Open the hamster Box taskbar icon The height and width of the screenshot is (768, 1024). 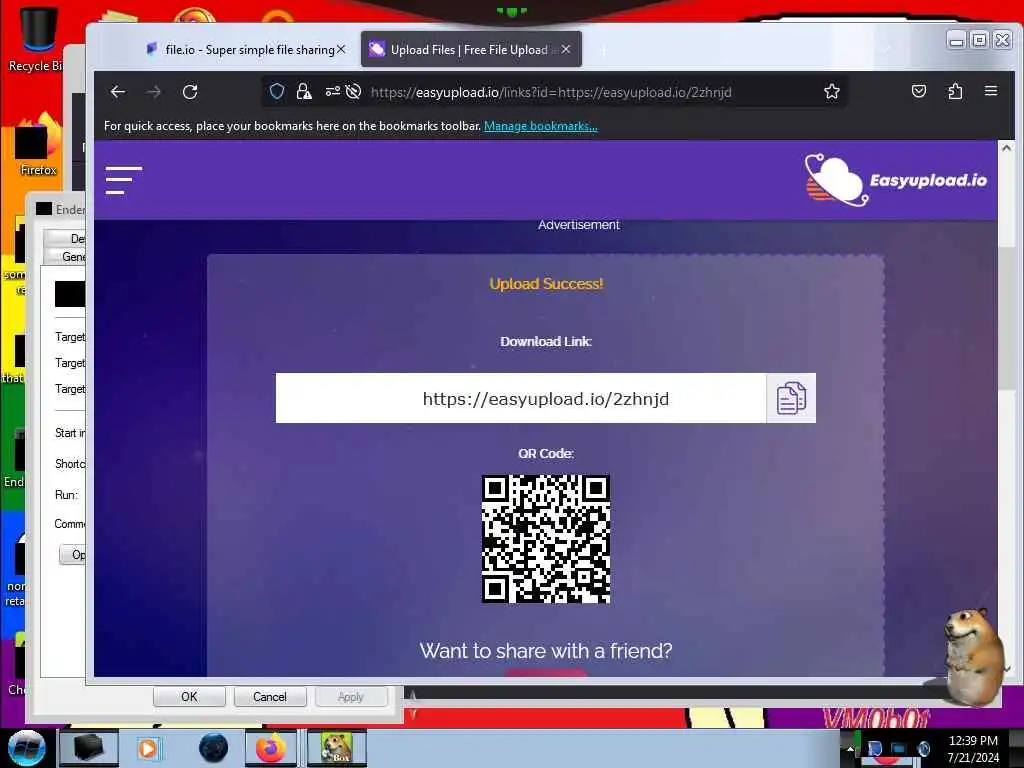point(336,748)
